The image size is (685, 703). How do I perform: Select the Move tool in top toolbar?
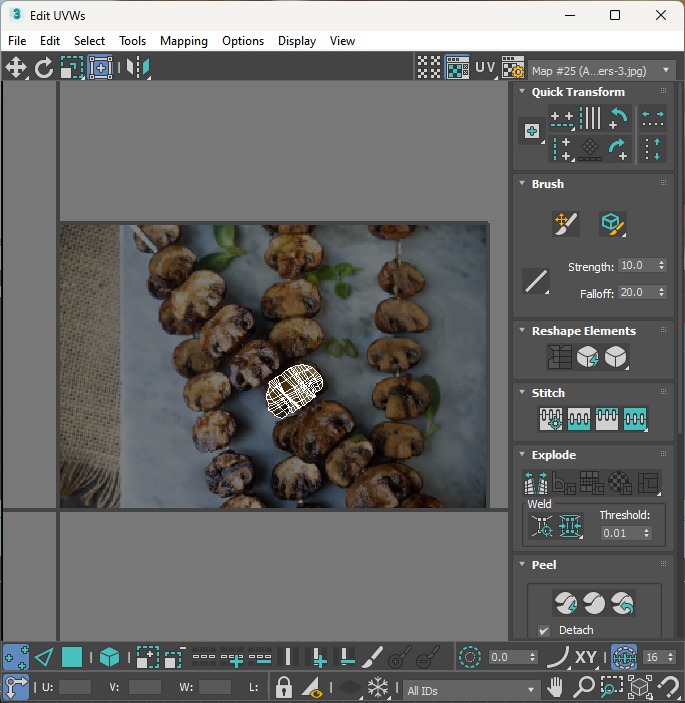(16, 68)
